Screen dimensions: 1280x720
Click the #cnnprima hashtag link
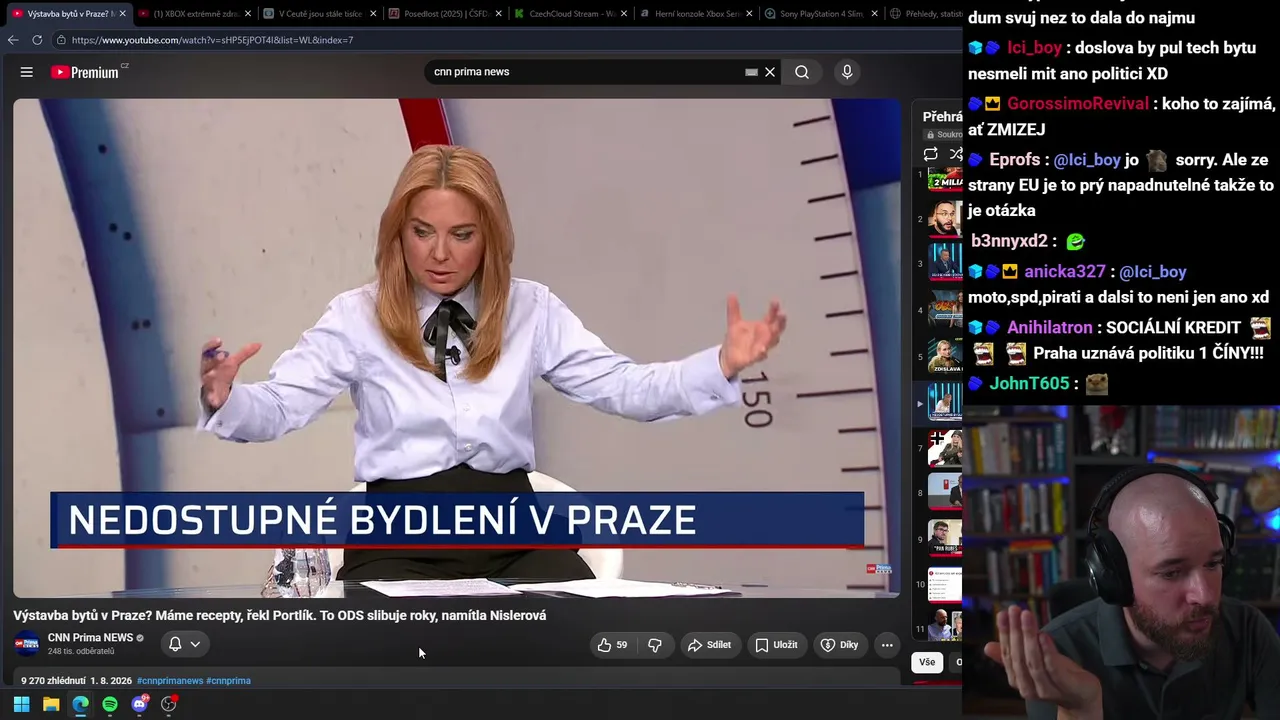pos(228,681)
